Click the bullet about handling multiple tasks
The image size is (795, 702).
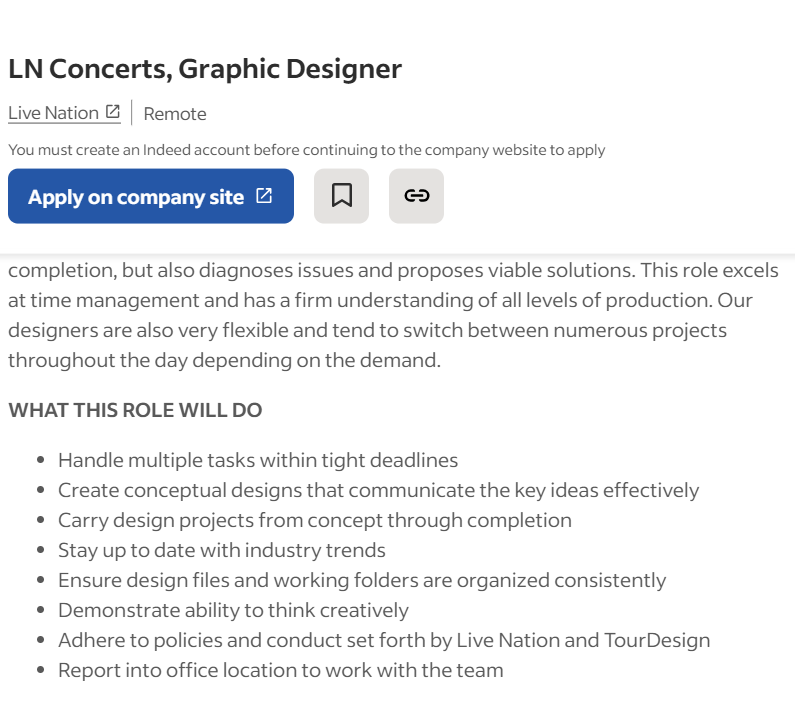tap(258, 460)
